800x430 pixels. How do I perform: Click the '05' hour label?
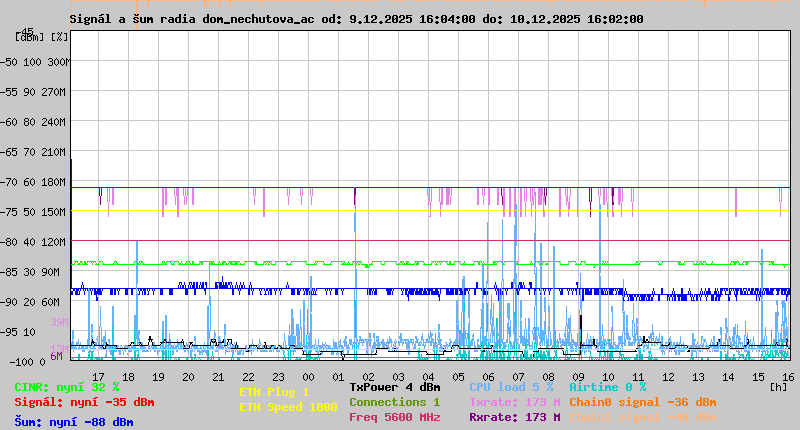pyautogui.click(x=458, y=377)
